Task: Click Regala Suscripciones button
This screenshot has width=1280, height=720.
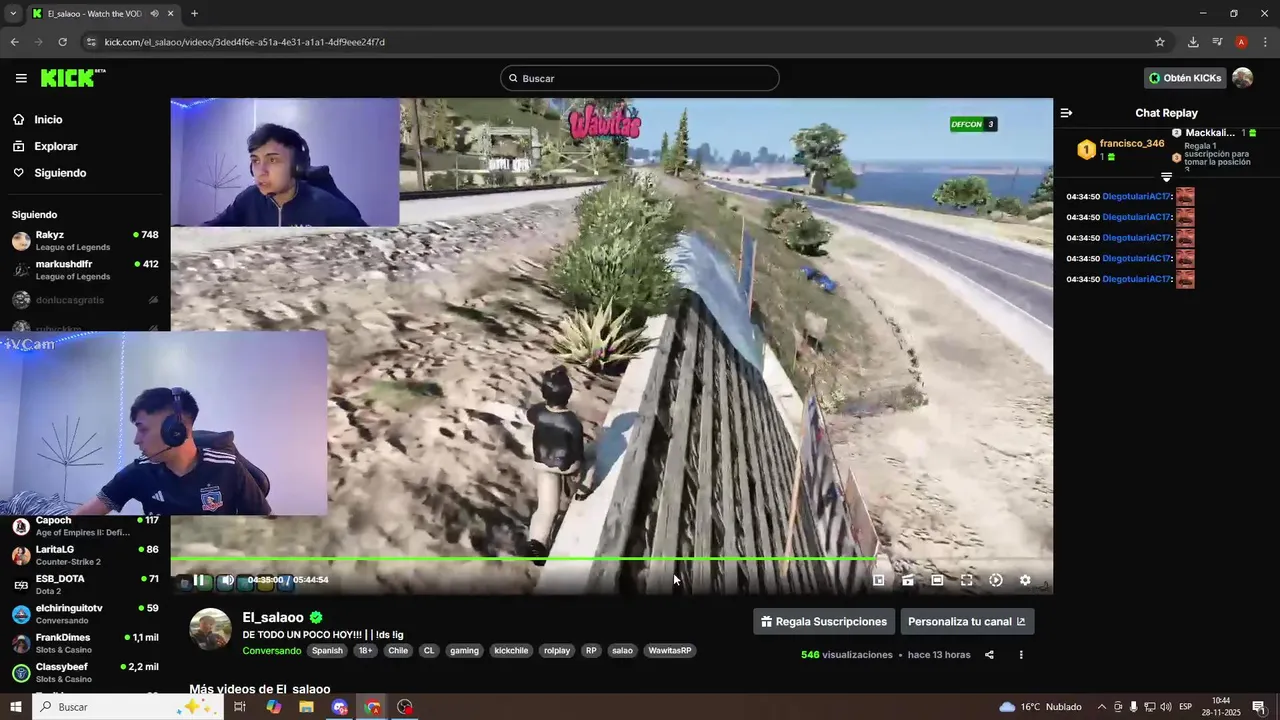Action: tap(823, 621)
